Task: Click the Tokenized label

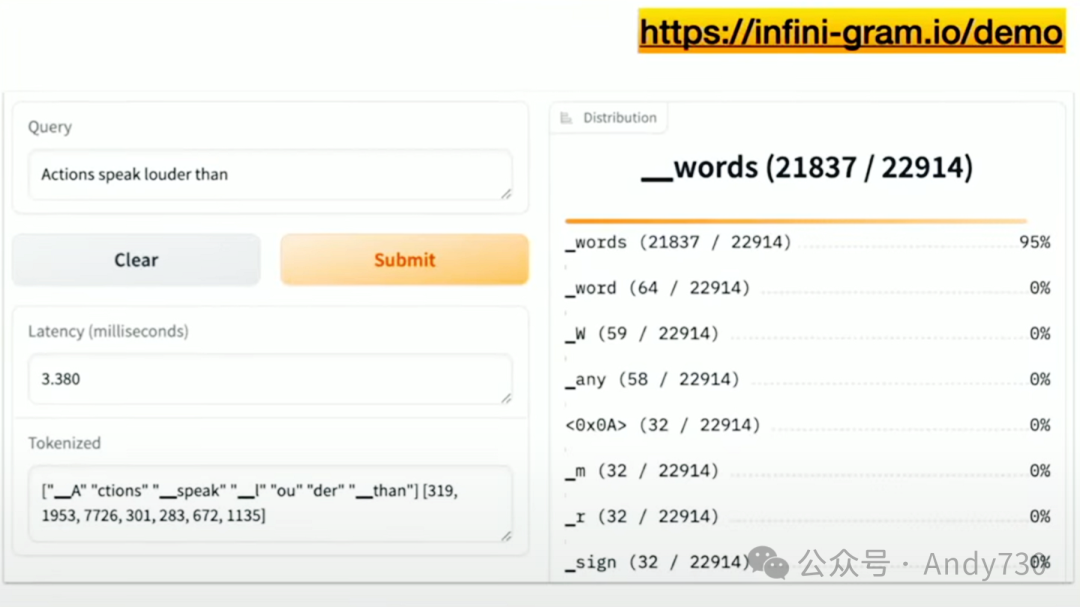Action: click(x=64, y=443)
